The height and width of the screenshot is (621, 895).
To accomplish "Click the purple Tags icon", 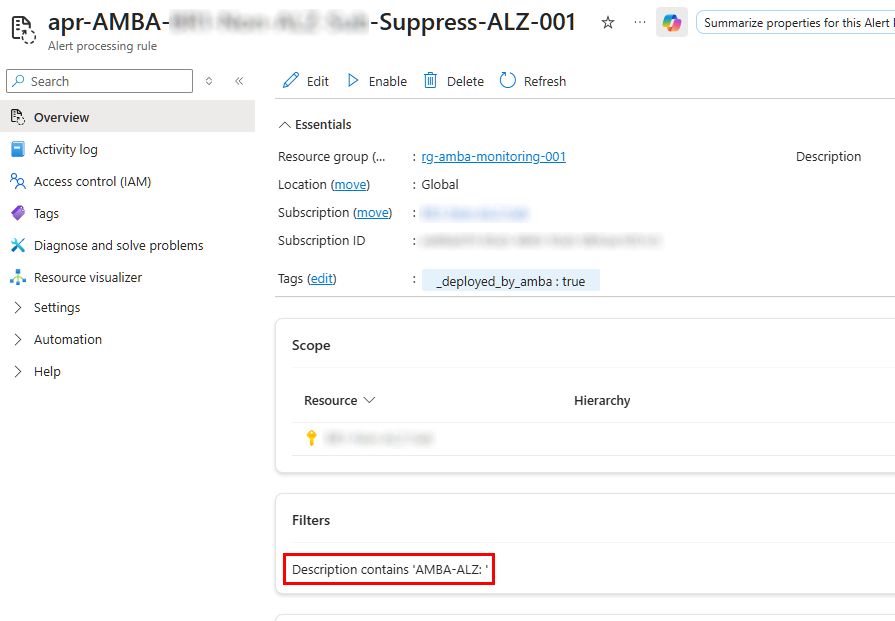I will (x=18, y=213).
